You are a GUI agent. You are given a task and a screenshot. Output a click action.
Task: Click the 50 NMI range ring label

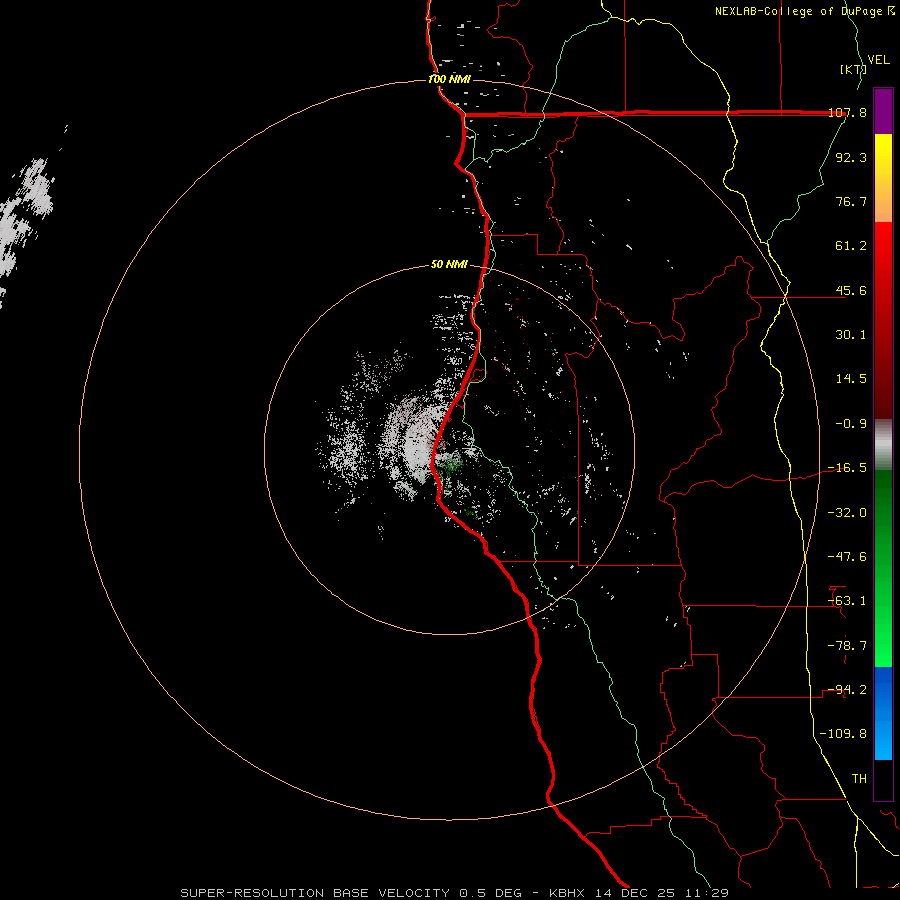[449, 265]
